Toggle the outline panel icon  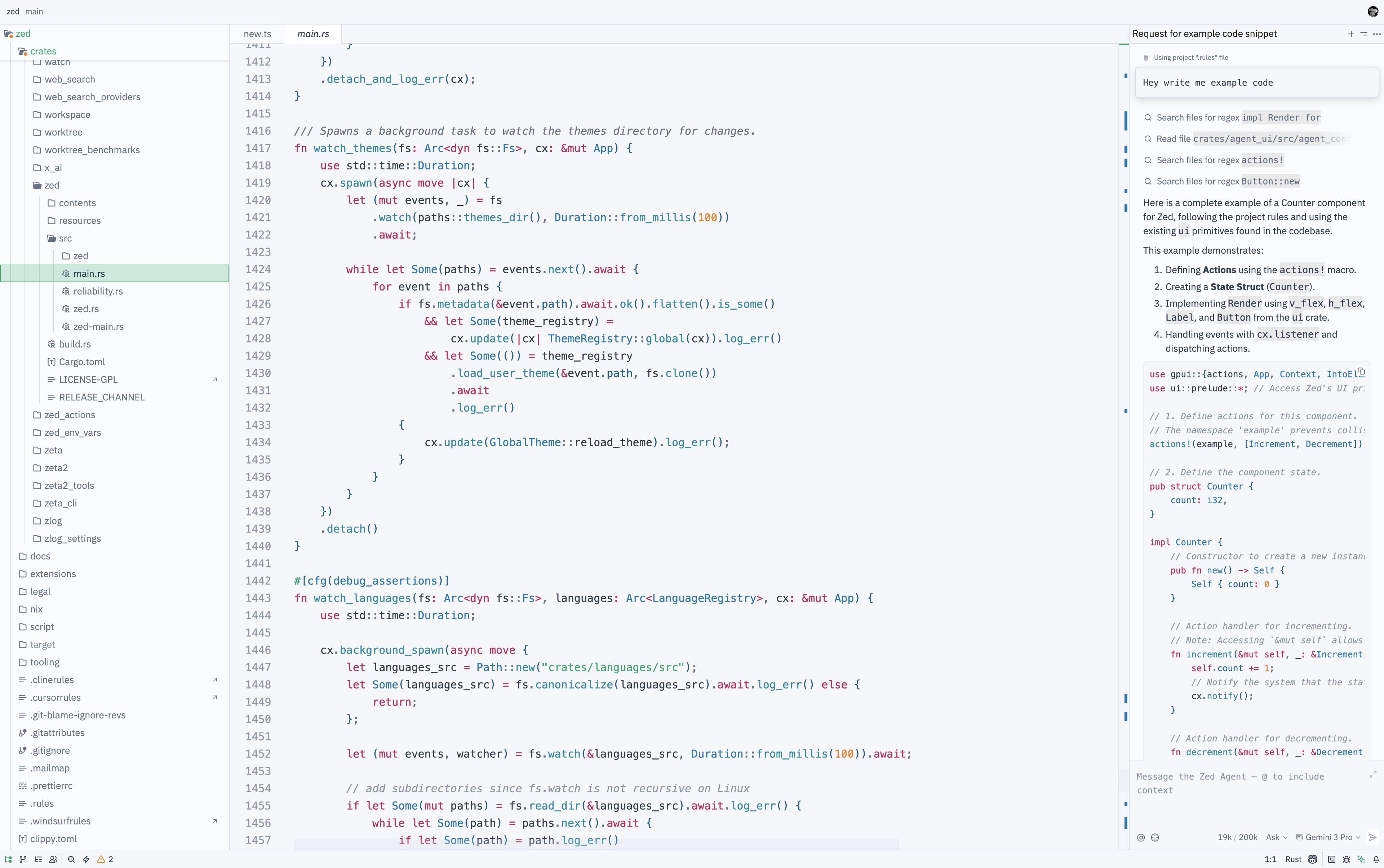[x=38, y=859]
